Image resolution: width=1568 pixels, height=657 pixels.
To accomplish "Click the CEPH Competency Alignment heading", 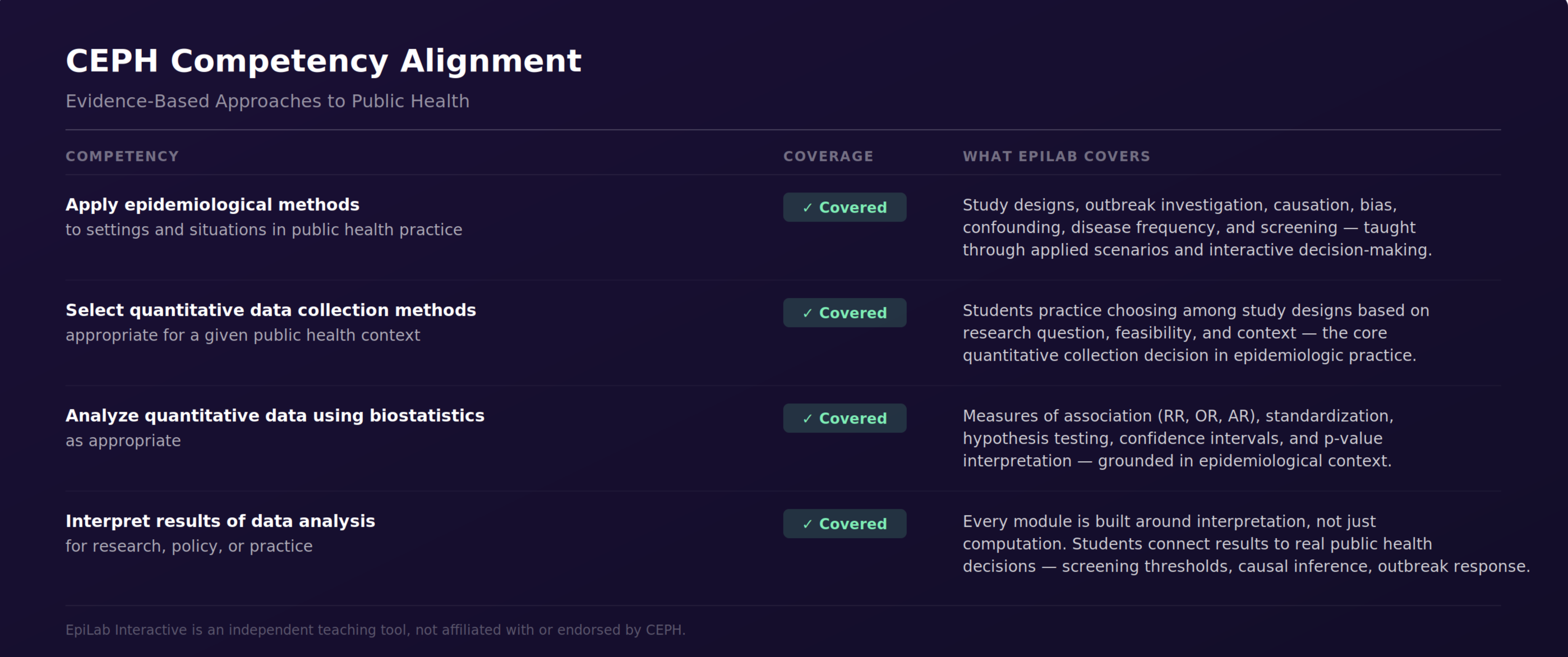I will click(323, 61).
